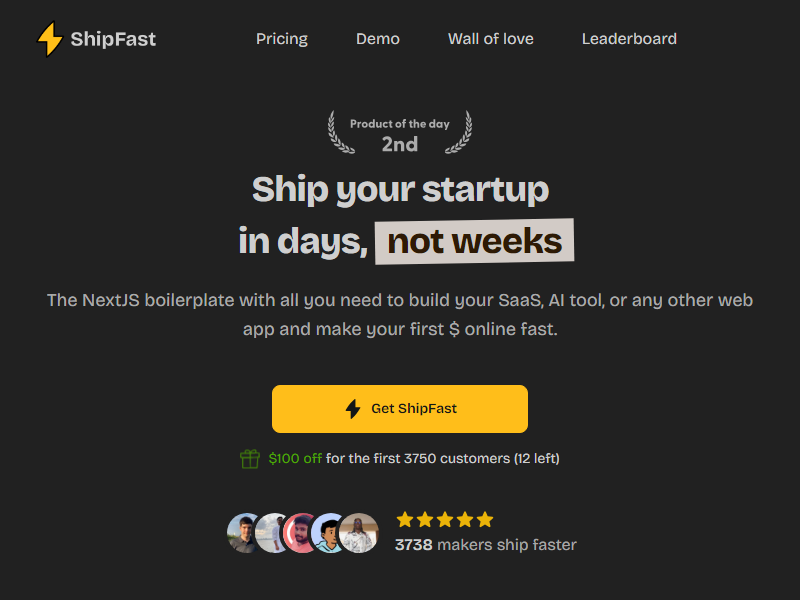800x600 pixels.
Task: Click the right laurel wreath icon
Action: pos(459,133)
